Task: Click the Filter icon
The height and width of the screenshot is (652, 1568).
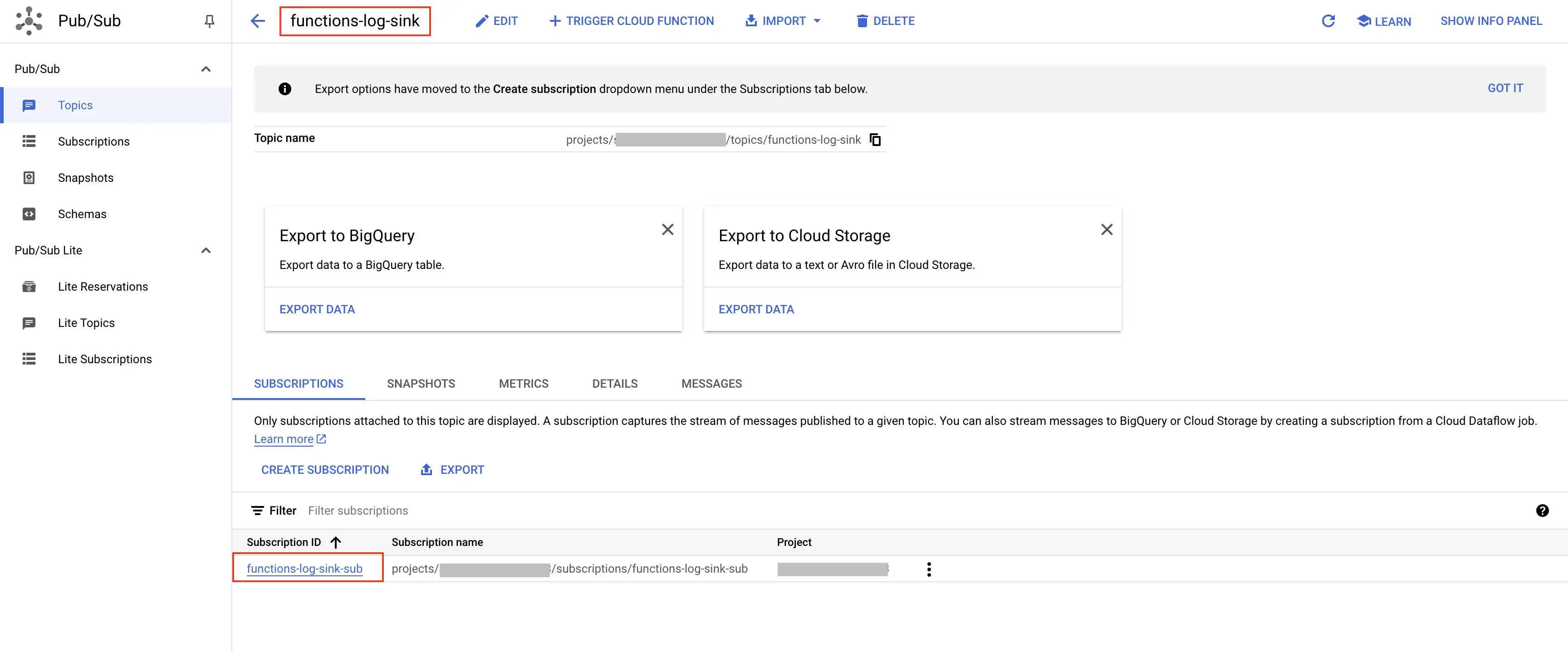Action: [258, 510]
